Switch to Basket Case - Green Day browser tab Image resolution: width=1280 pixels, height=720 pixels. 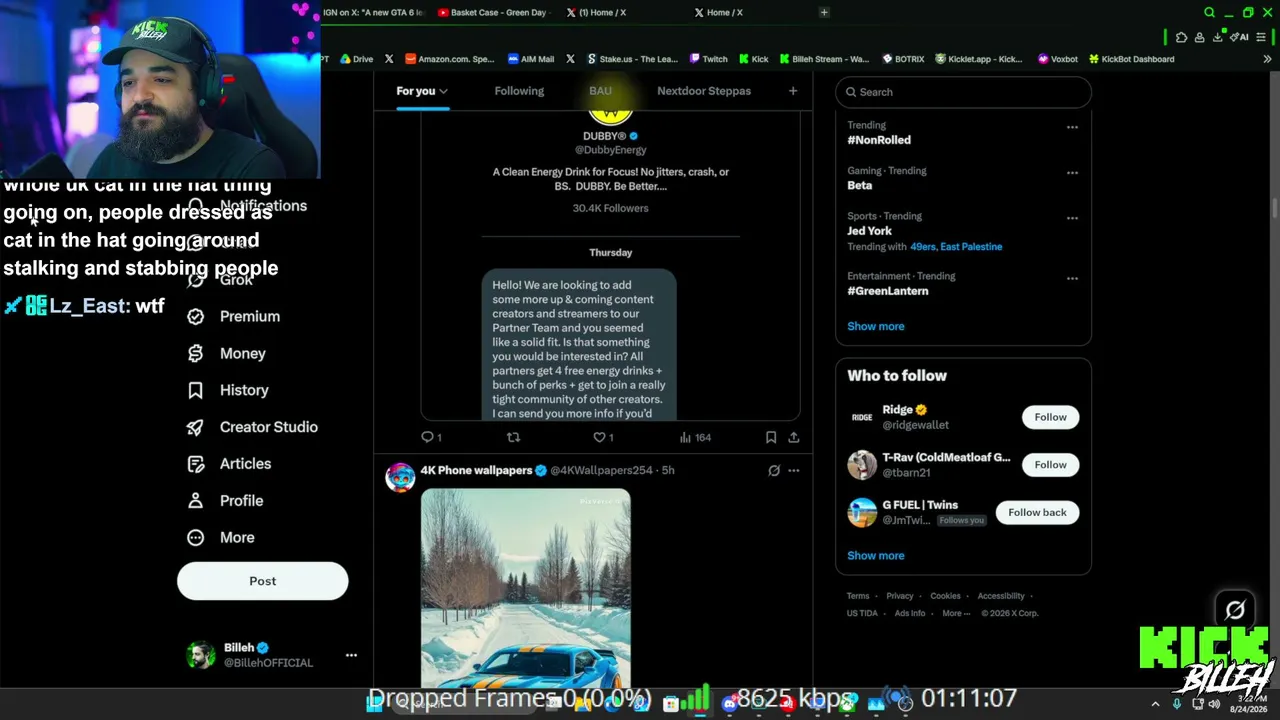[x=491, y=13]
